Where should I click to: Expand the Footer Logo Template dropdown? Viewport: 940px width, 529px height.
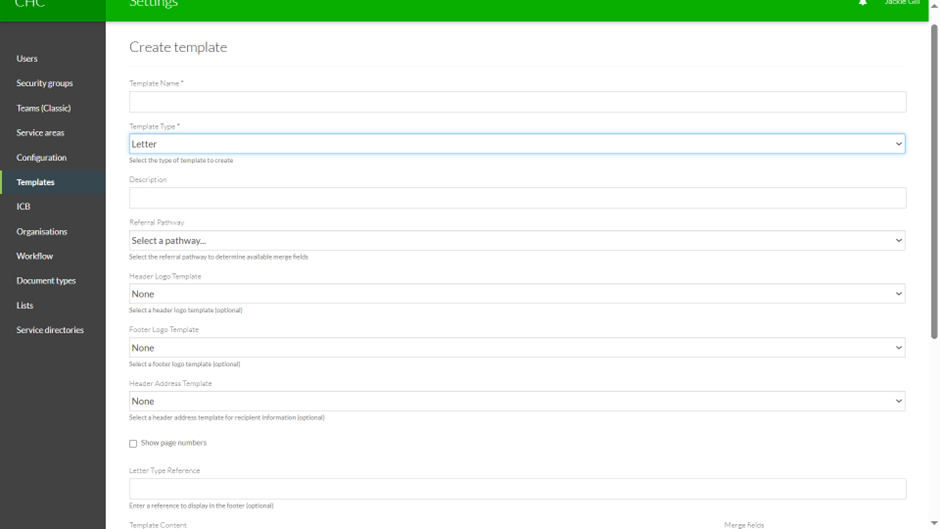pyautogui.click(x=517, y=348)
